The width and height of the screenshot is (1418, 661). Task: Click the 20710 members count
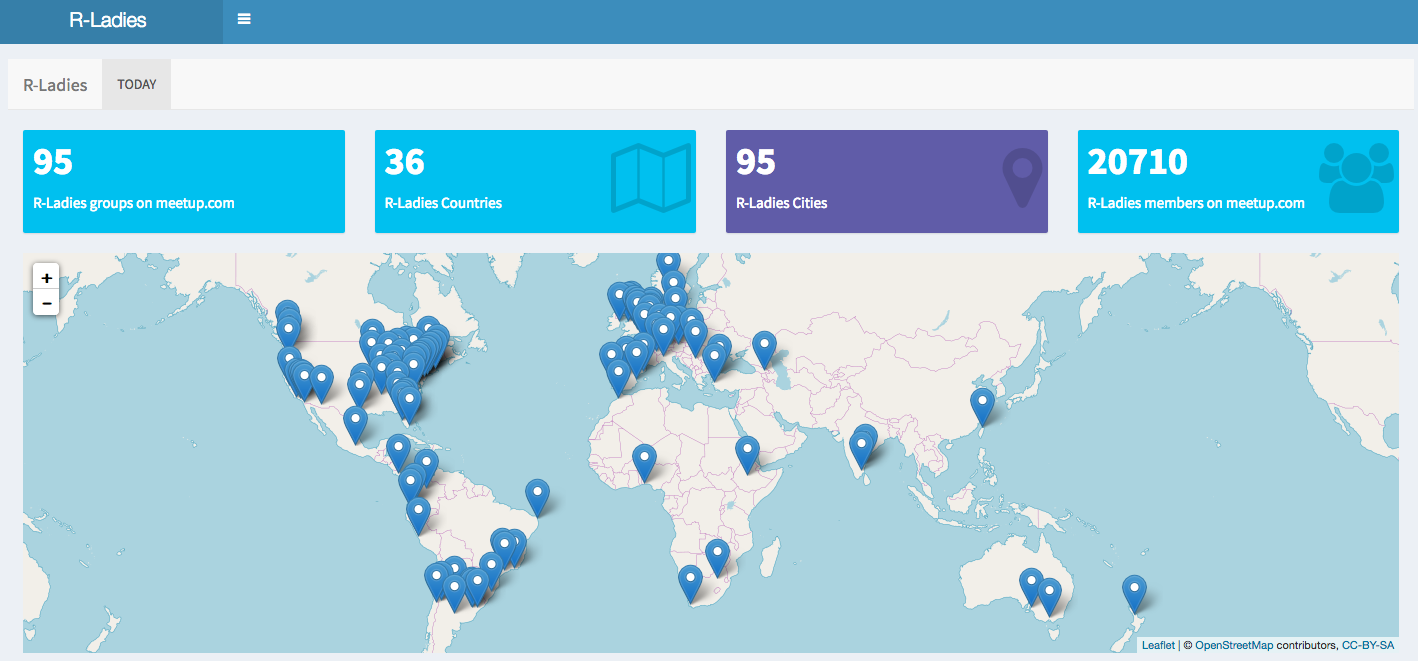click(1137, 162)
